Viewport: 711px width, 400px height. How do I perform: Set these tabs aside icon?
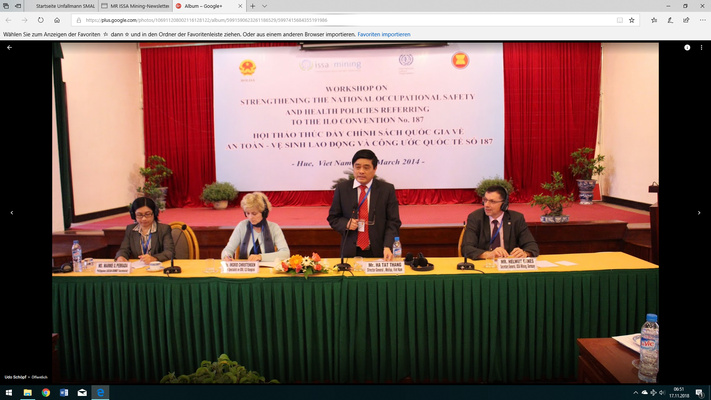18,6
